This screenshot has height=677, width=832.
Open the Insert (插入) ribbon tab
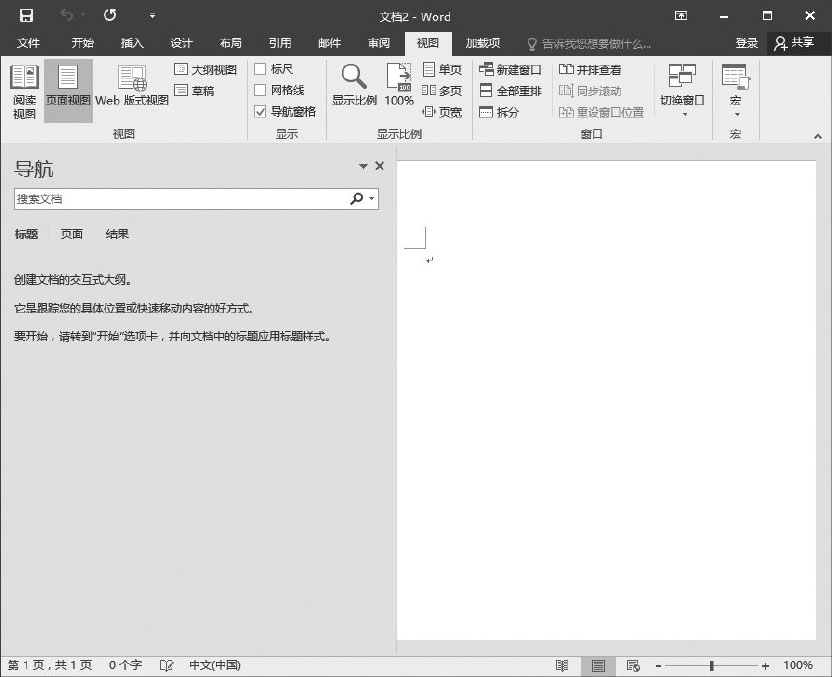(x=132, y=43)
